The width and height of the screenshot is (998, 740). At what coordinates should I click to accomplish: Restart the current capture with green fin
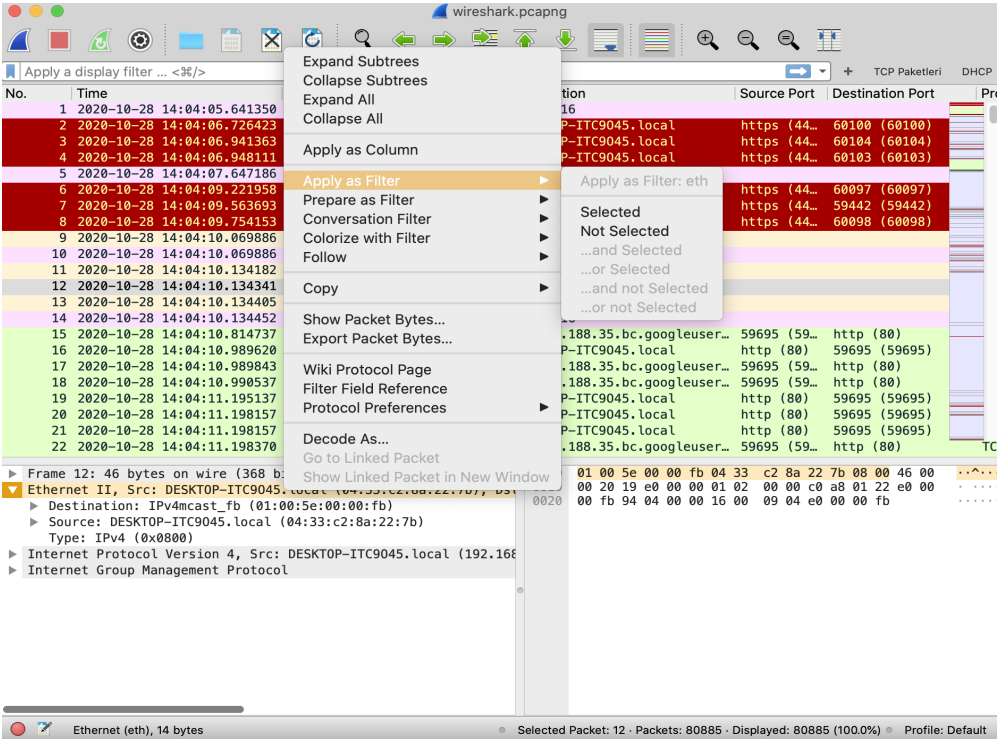(x=100, y=40)
